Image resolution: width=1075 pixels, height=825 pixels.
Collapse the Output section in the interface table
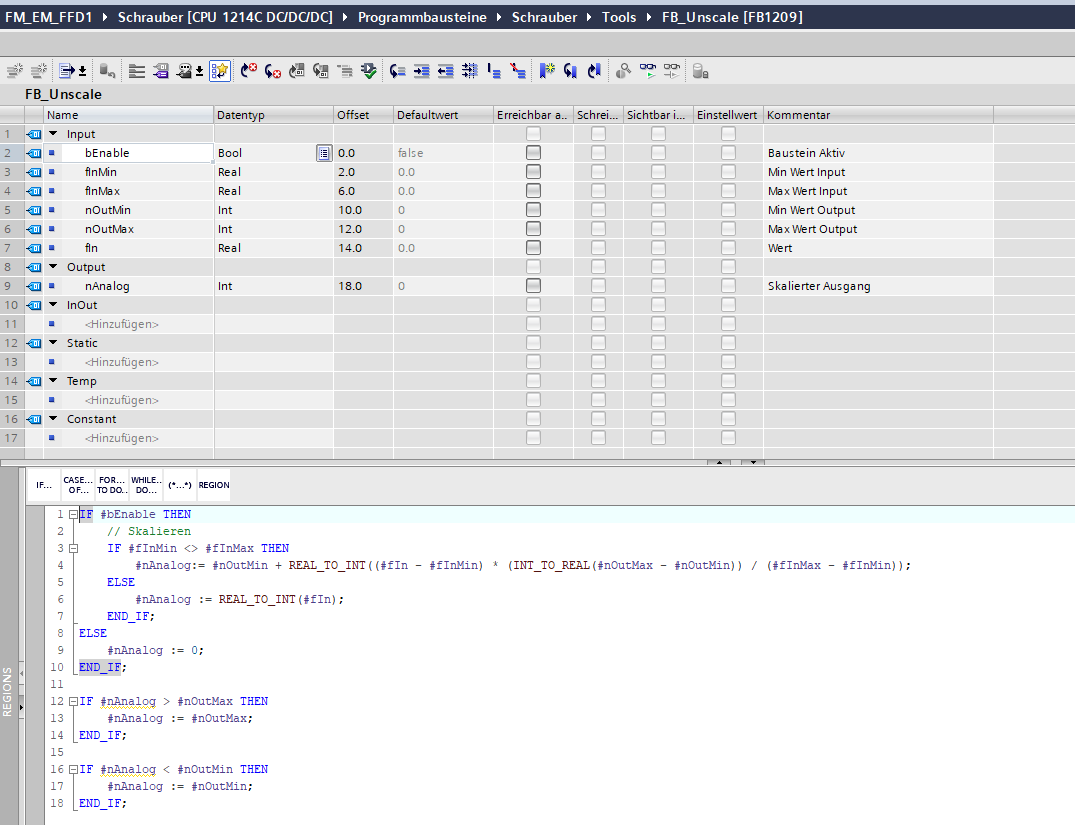tap(53, 267)
